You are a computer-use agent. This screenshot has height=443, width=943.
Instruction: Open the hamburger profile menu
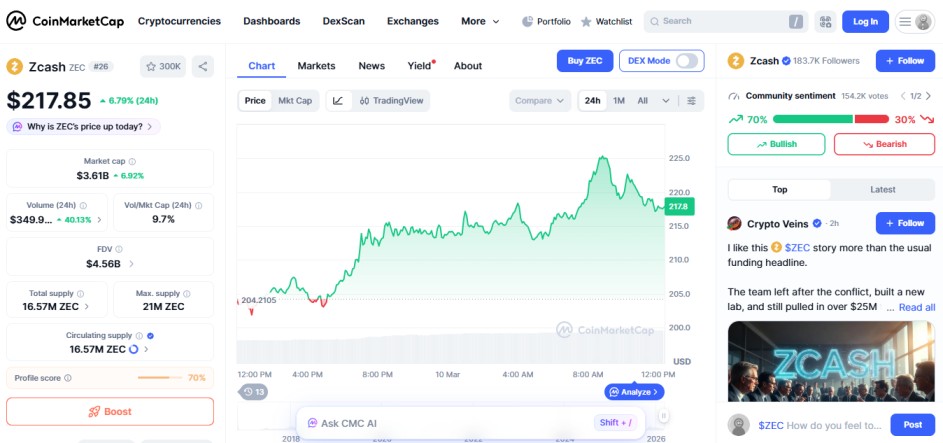point(914,22)
